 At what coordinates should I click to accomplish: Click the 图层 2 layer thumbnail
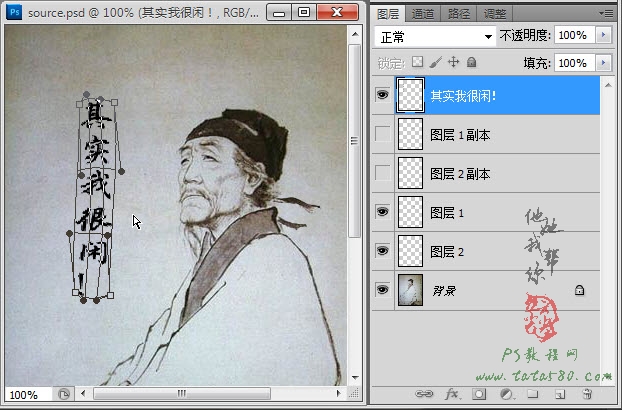pyautogui.click(x=410, y=251)
